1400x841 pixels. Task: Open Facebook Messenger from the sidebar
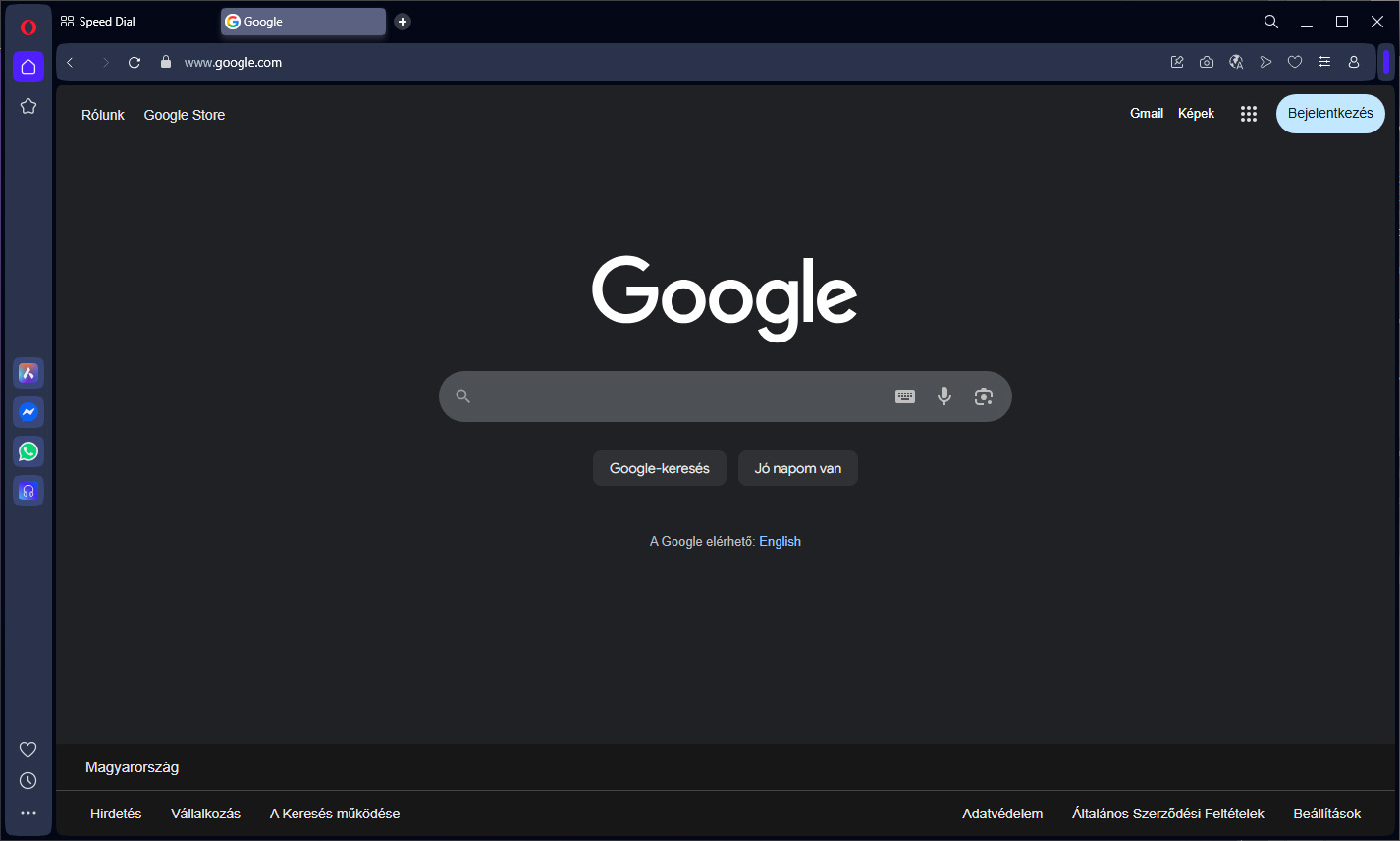(28, 412)
